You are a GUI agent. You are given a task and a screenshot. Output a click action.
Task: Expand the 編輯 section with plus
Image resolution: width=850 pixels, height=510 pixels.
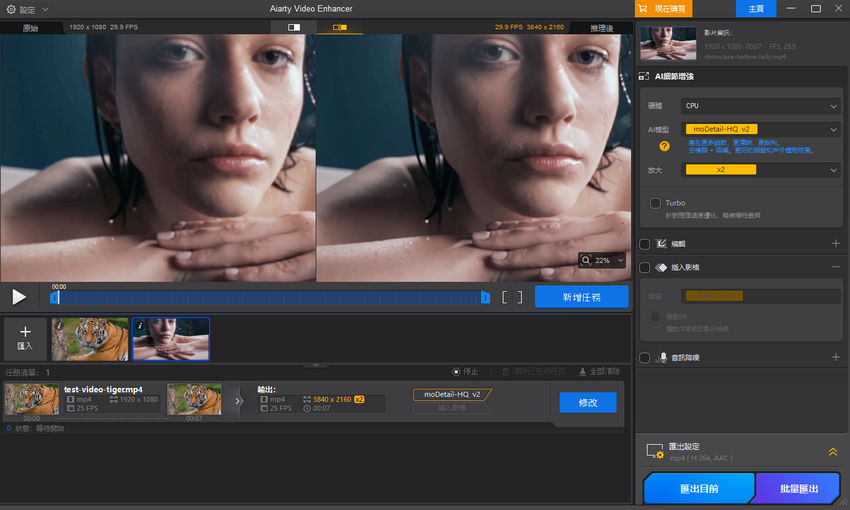click(835, 244)
